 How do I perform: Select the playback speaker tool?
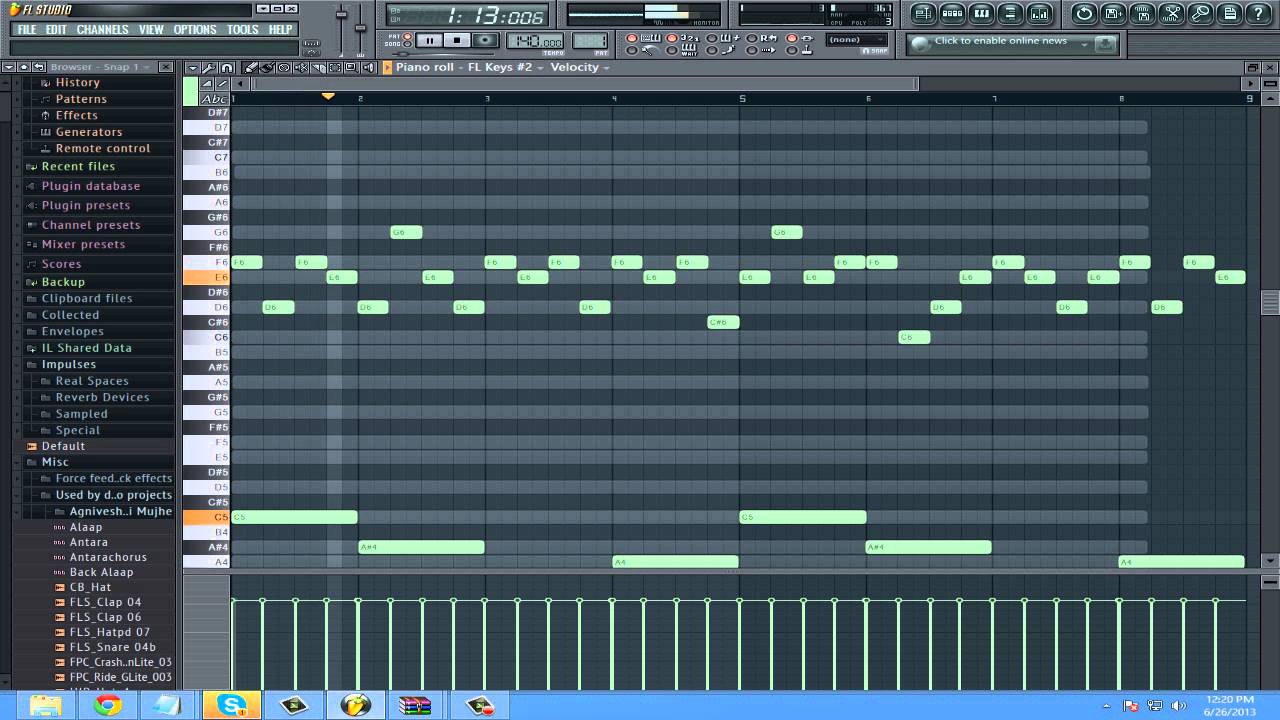tap(368, 68)
